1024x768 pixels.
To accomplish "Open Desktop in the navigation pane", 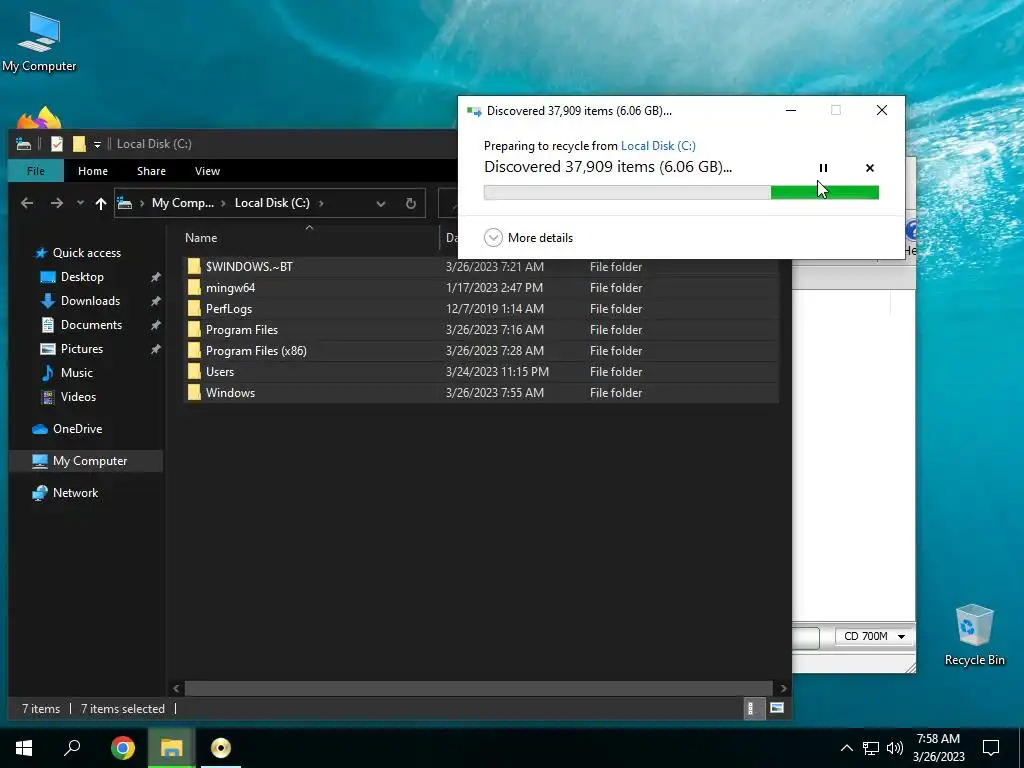I will pyautogui.click(x=82, y=277).
